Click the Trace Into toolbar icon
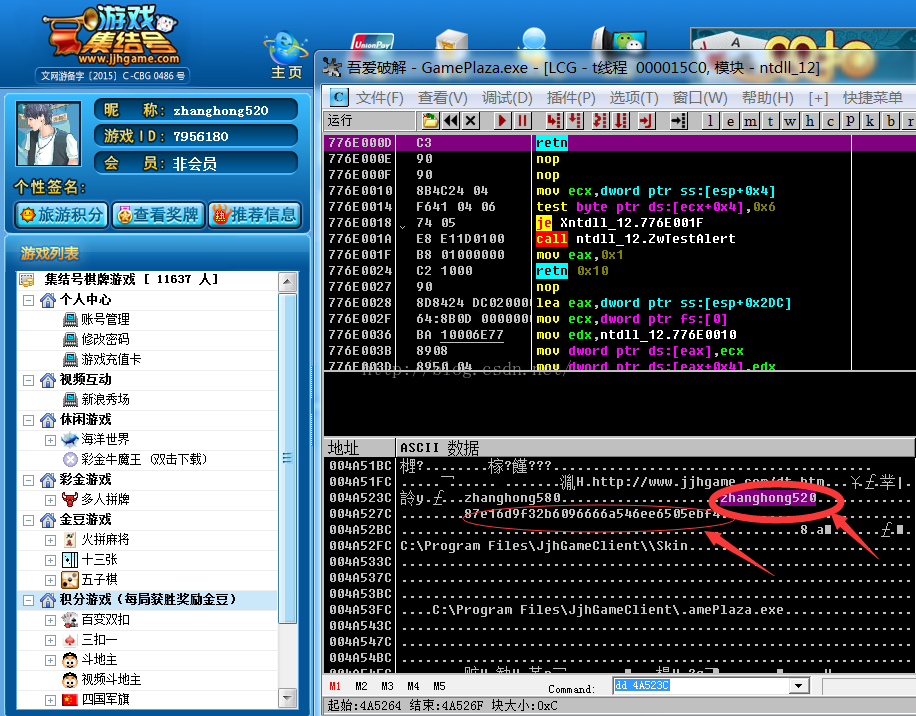The image size is (916, 716). pos(599,121)
